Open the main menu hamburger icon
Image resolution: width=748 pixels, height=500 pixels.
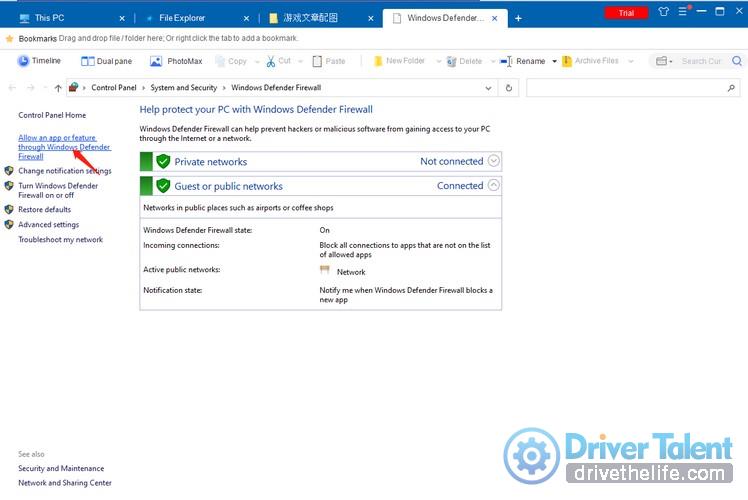pyautogui.click(x=684, y=10)
